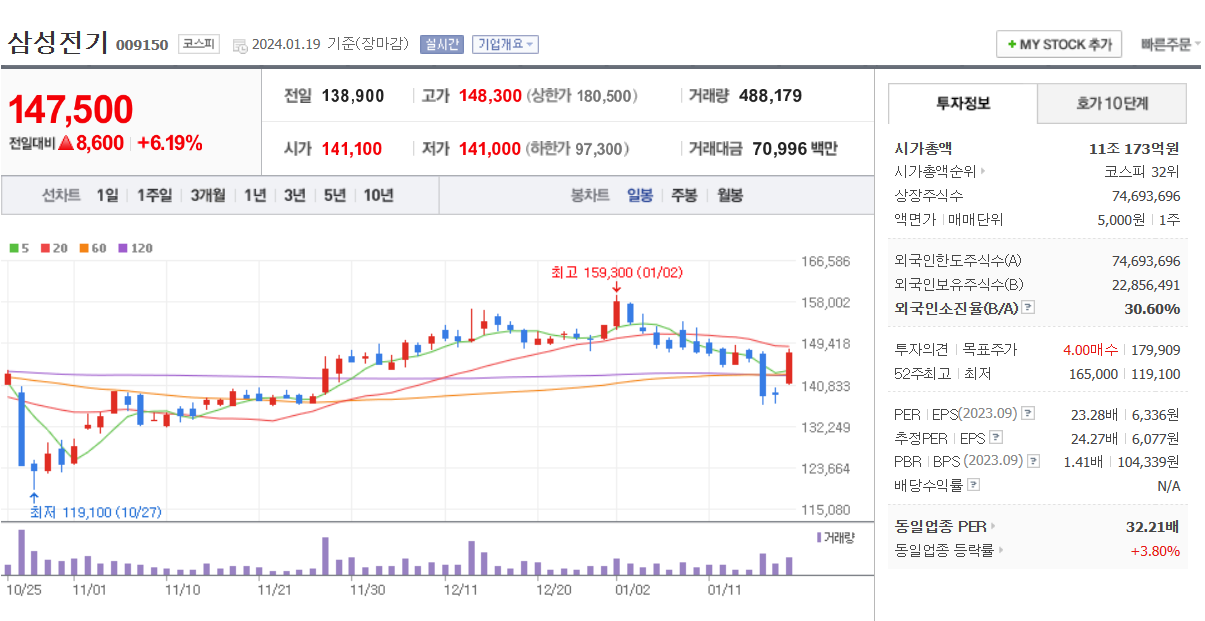Click the 실시간 badge button
The height and width of the screenshot is (621, 1205).
(441, 44)
